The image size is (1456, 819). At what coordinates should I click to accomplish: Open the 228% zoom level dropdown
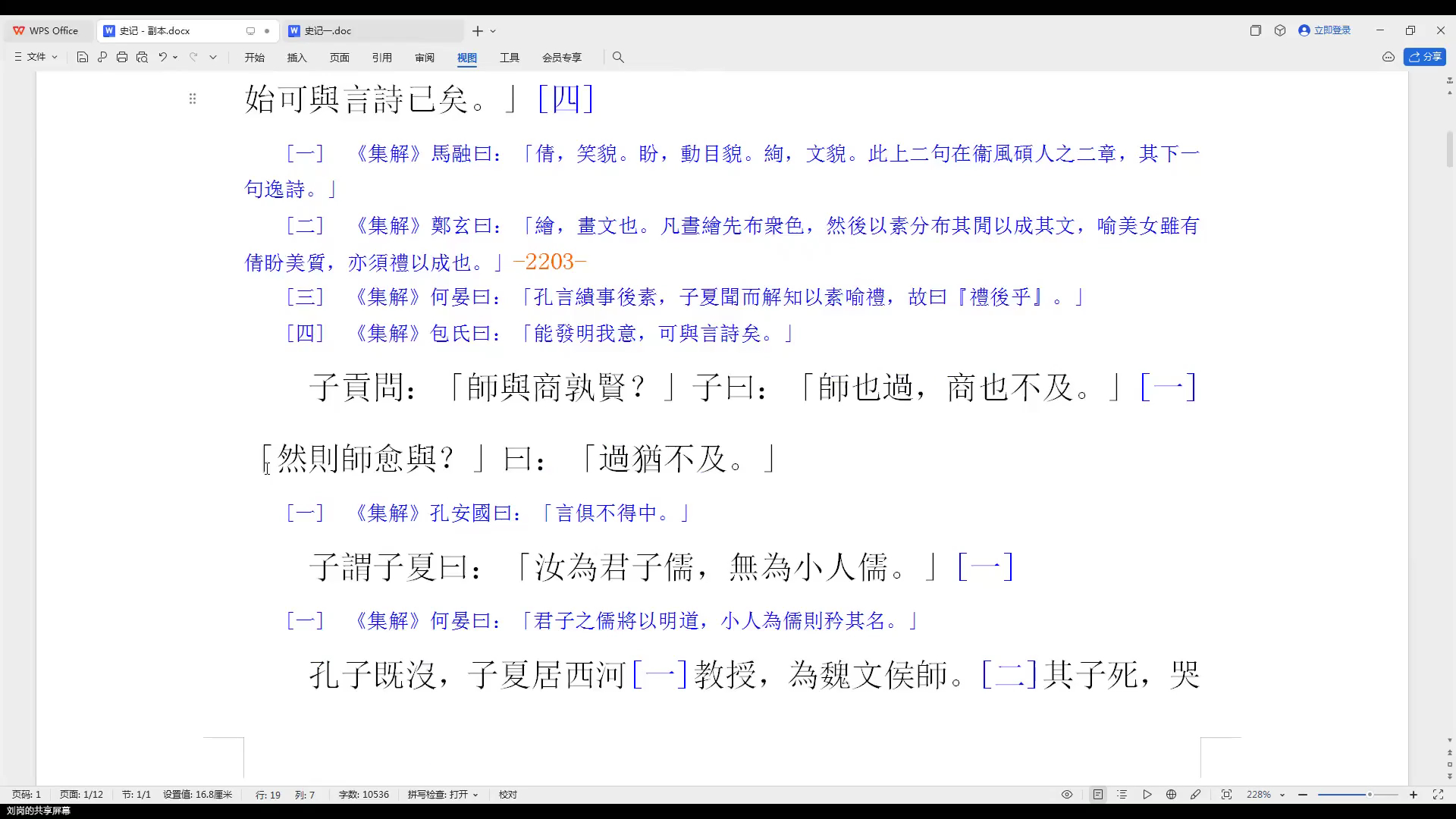point(1265,795)
